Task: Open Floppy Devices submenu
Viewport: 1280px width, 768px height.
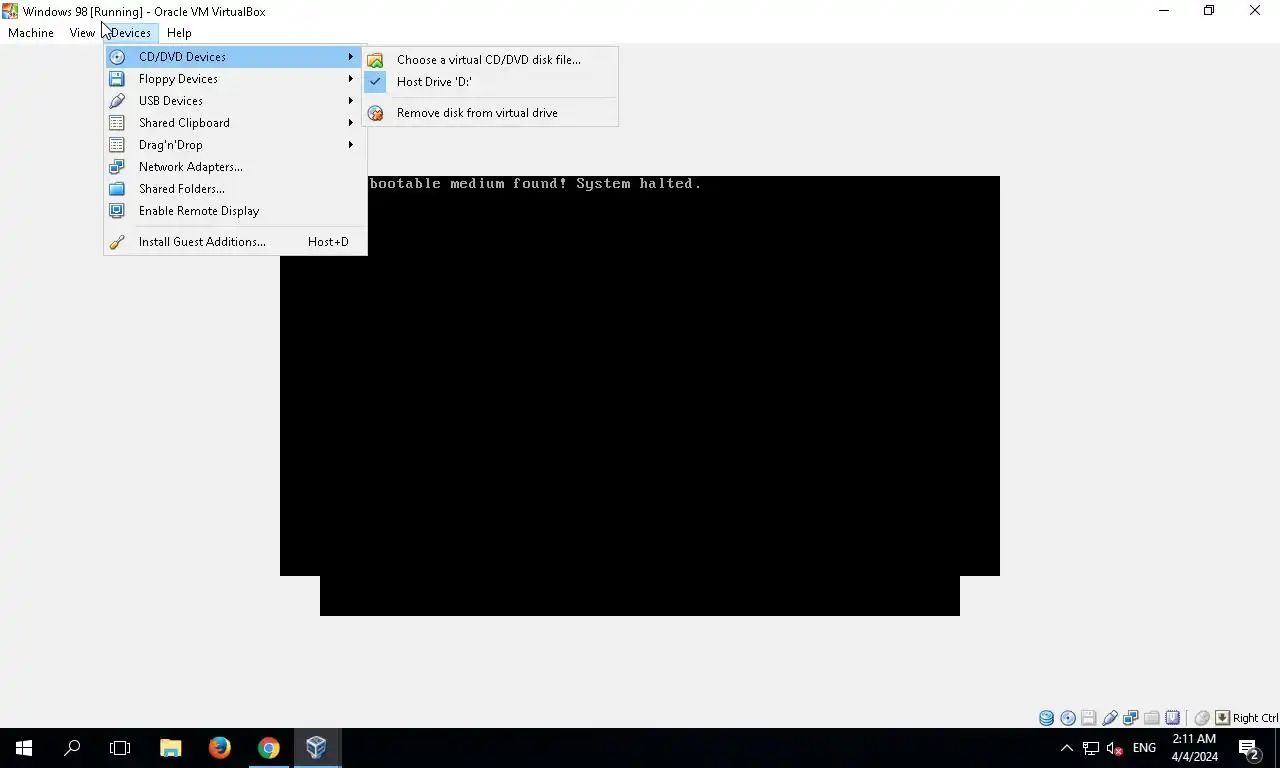Action: pyautogui.click(x=235, y=79)
